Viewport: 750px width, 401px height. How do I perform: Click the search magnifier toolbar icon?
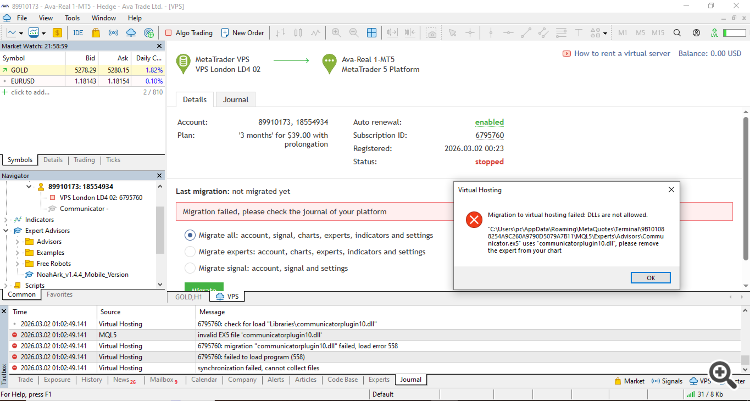click(677, 33)
